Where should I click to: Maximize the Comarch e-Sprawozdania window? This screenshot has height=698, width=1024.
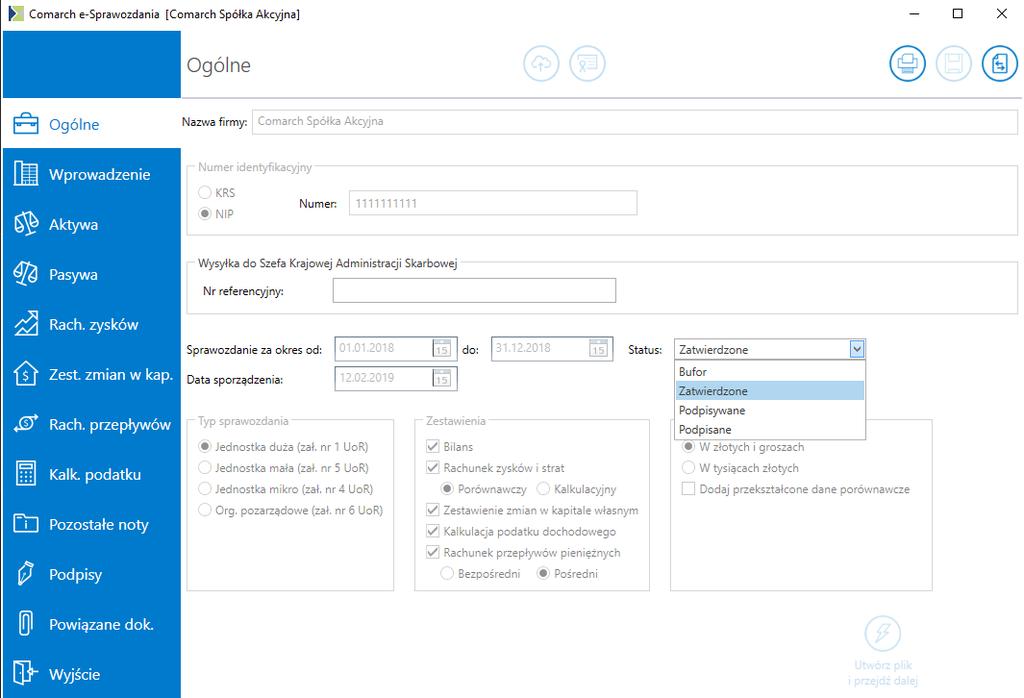pyautogui.click(x=957, y=14)
